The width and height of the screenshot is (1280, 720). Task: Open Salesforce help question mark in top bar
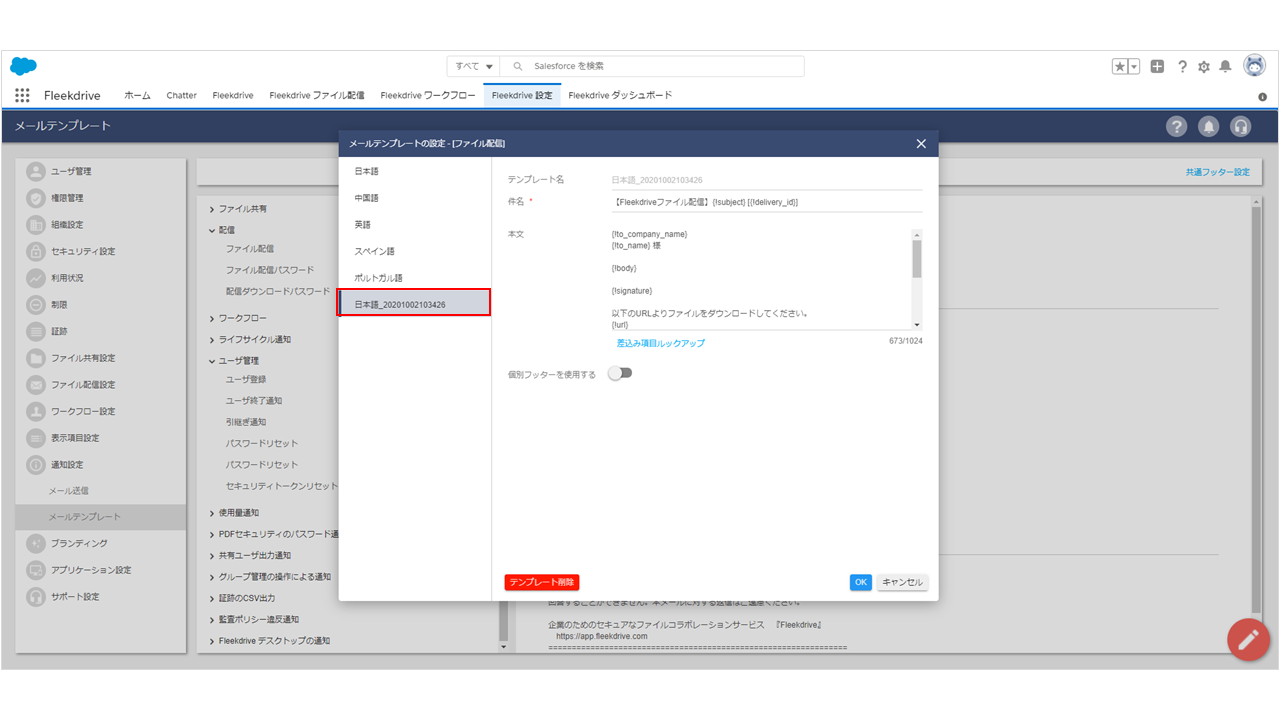[1182, 66]
